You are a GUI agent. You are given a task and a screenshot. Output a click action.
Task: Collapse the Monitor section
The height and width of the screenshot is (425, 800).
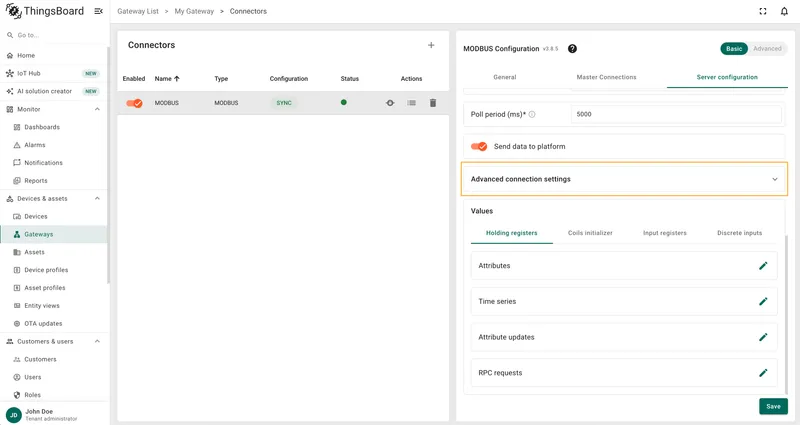[x=97, y=109]
